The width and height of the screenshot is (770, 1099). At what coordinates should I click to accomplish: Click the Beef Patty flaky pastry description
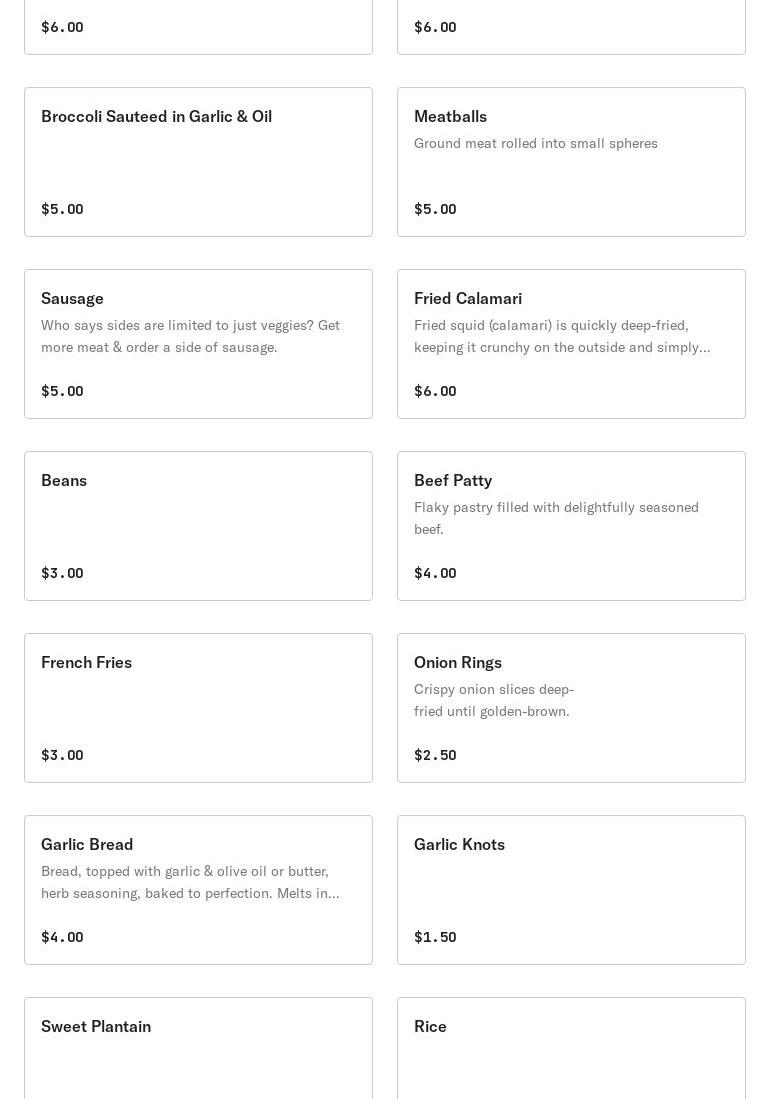556,518
